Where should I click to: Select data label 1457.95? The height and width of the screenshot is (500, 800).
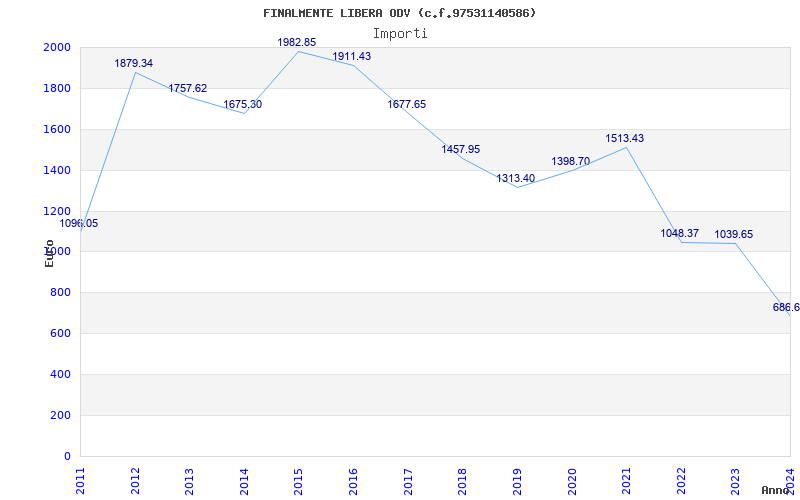(461, 149)
